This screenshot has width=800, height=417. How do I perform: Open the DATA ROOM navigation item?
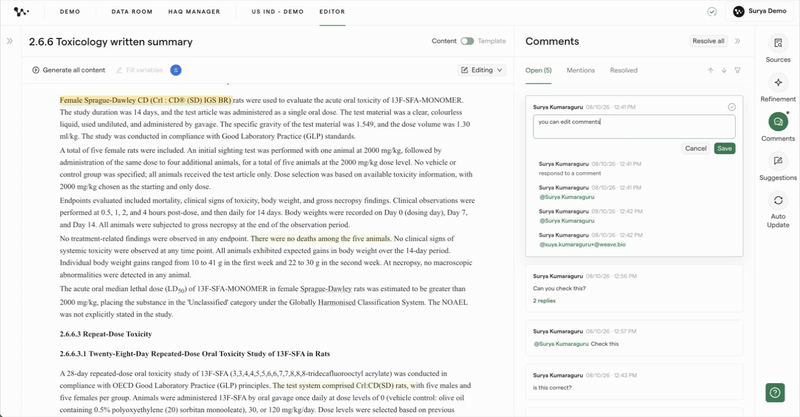tap(132, 11)
